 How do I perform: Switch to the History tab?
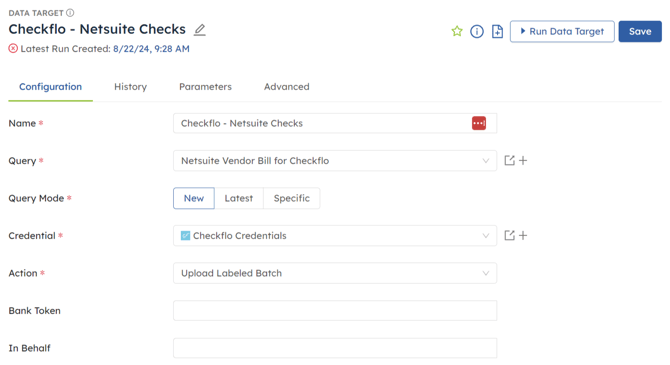click(130, 87)
